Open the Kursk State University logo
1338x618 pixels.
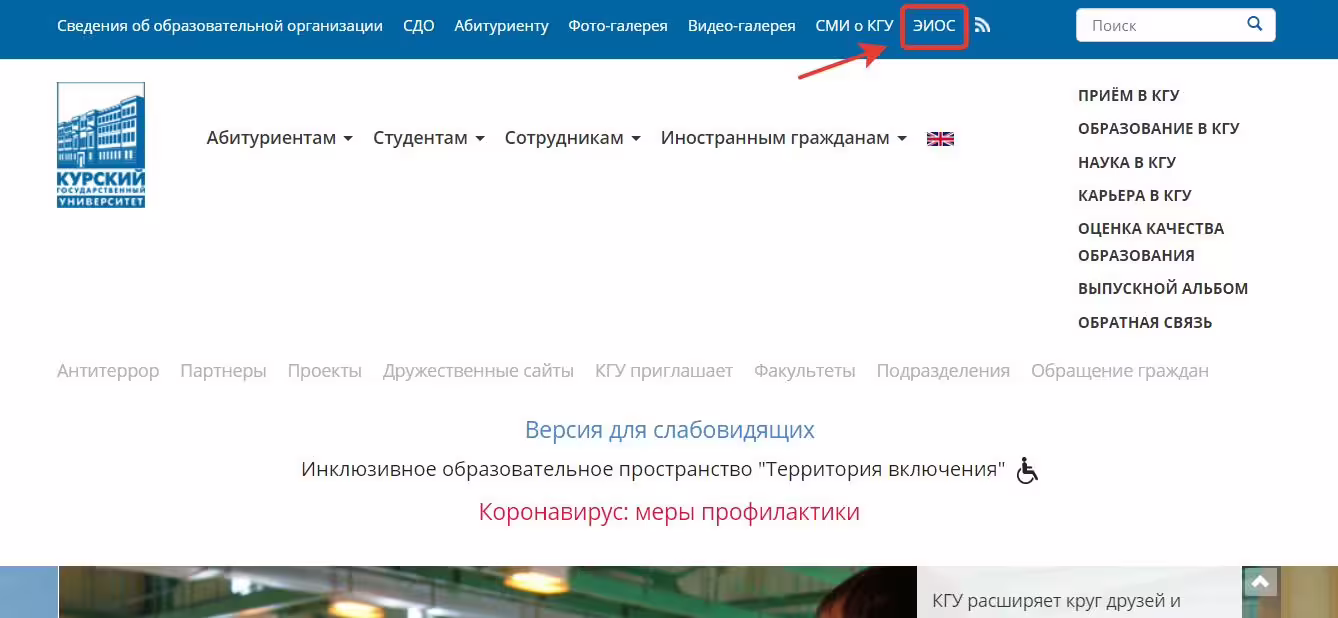[101, 145]
